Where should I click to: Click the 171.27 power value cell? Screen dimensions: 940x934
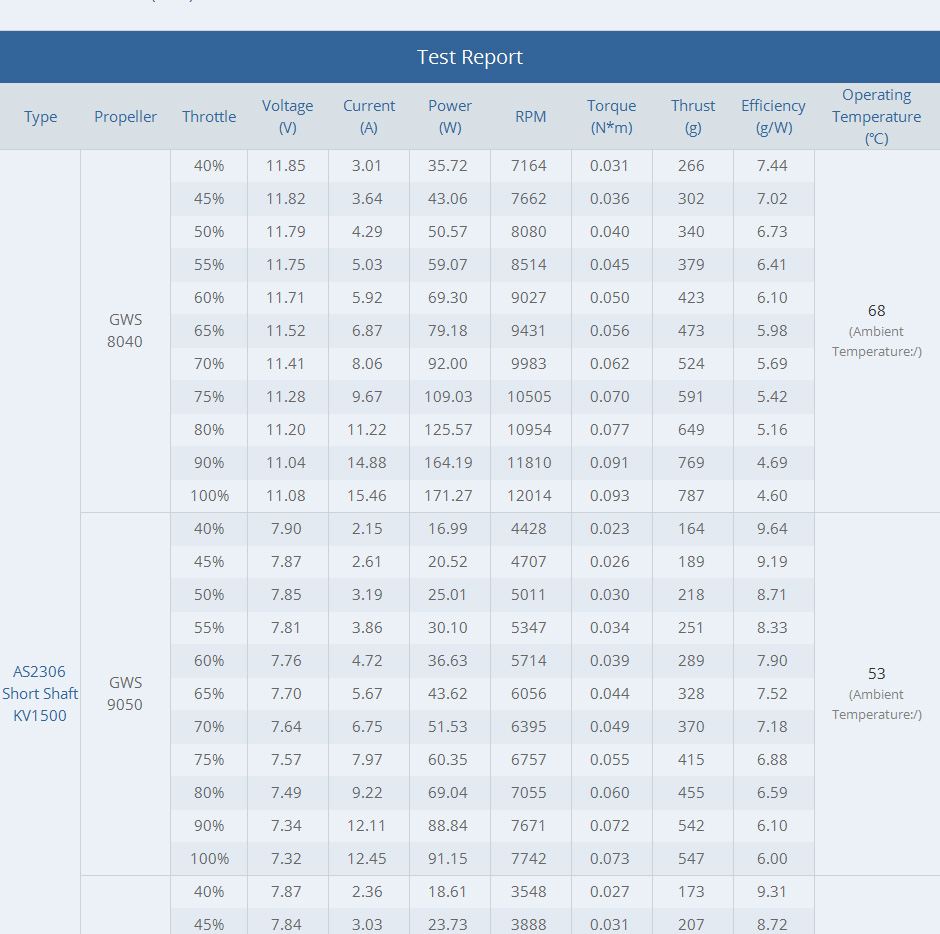point(449,496)
